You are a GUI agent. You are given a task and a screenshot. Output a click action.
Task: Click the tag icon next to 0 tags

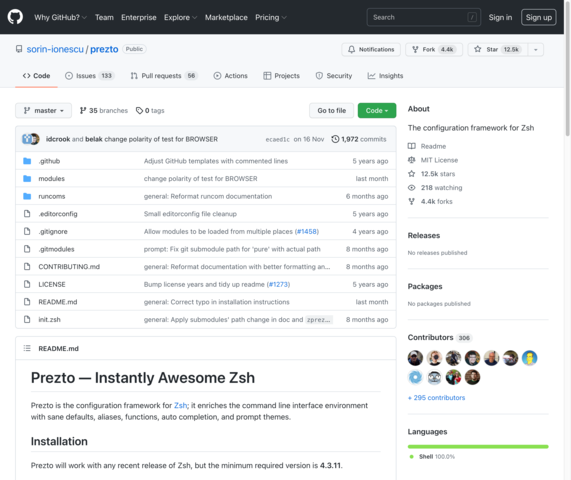coord(139,110)
